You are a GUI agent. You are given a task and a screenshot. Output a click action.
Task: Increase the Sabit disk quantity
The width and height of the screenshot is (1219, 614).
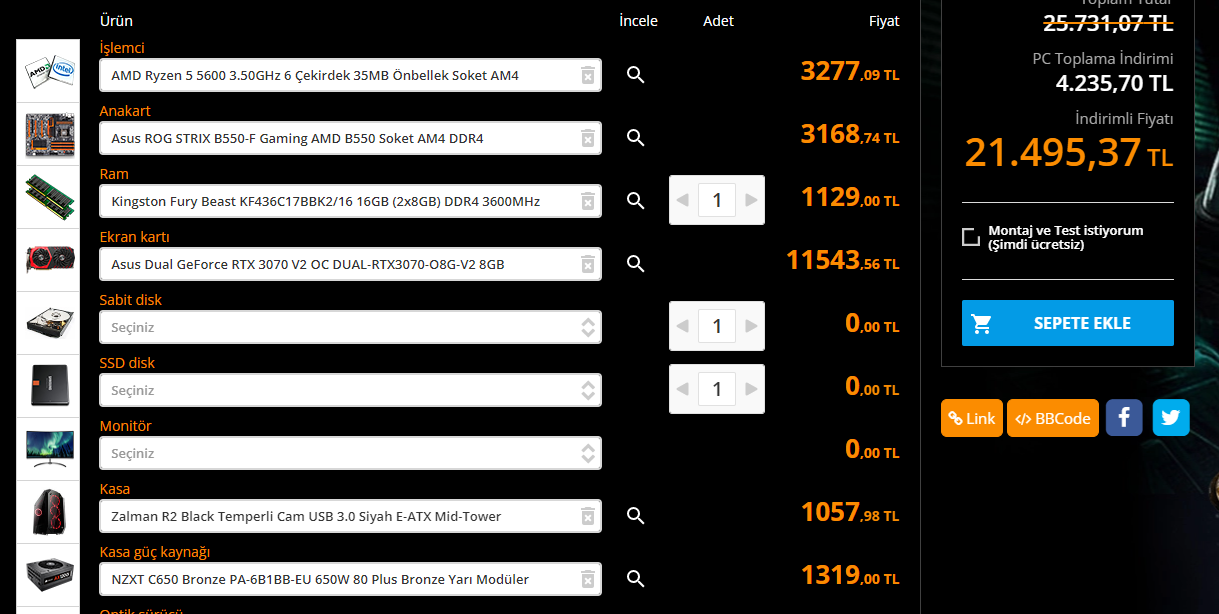click(751, 326)
